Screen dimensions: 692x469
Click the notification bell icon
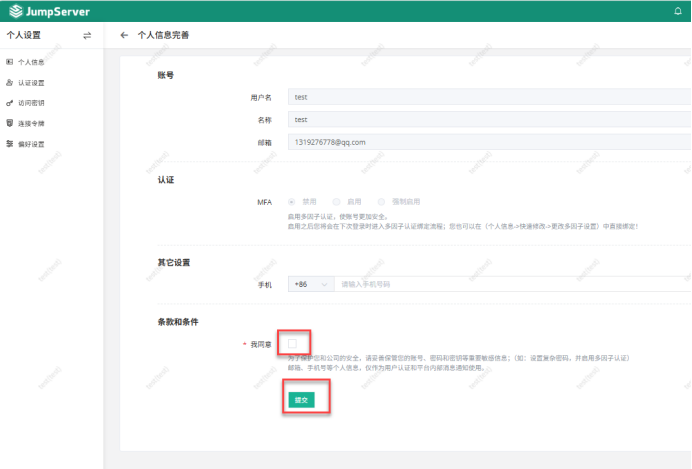(677, 12)
